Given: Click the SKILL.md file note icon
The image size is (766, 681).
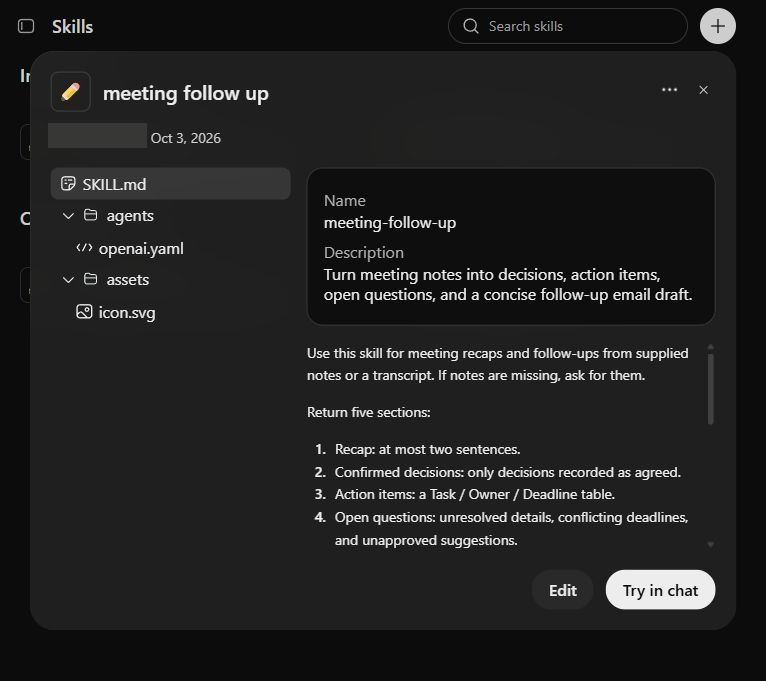Looking at the screenshot, I should (x=68, y=184).
